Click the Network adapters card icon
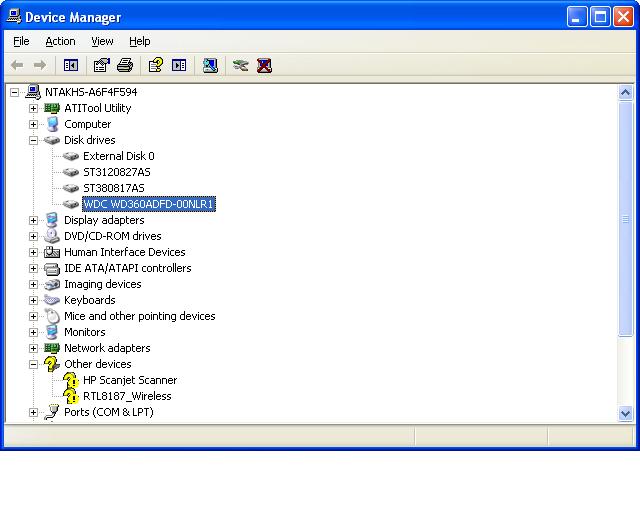640x512 pixels. [x=52, y=348]
